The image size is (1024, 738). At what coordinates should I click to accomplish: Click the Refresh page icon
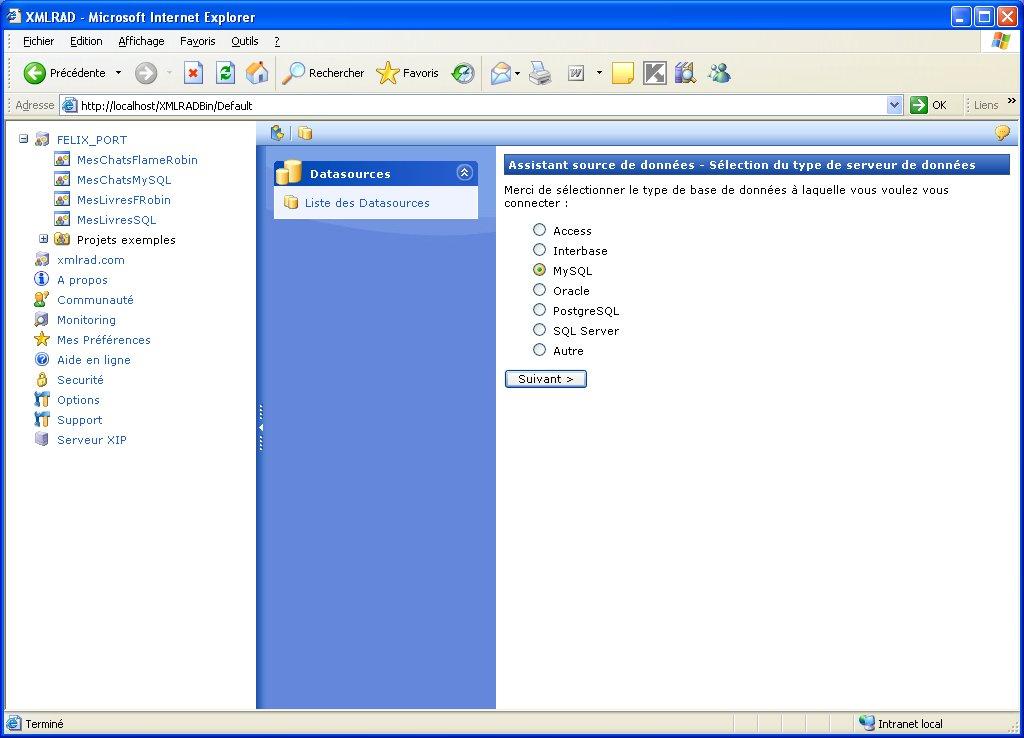click(x=226, y=73)
